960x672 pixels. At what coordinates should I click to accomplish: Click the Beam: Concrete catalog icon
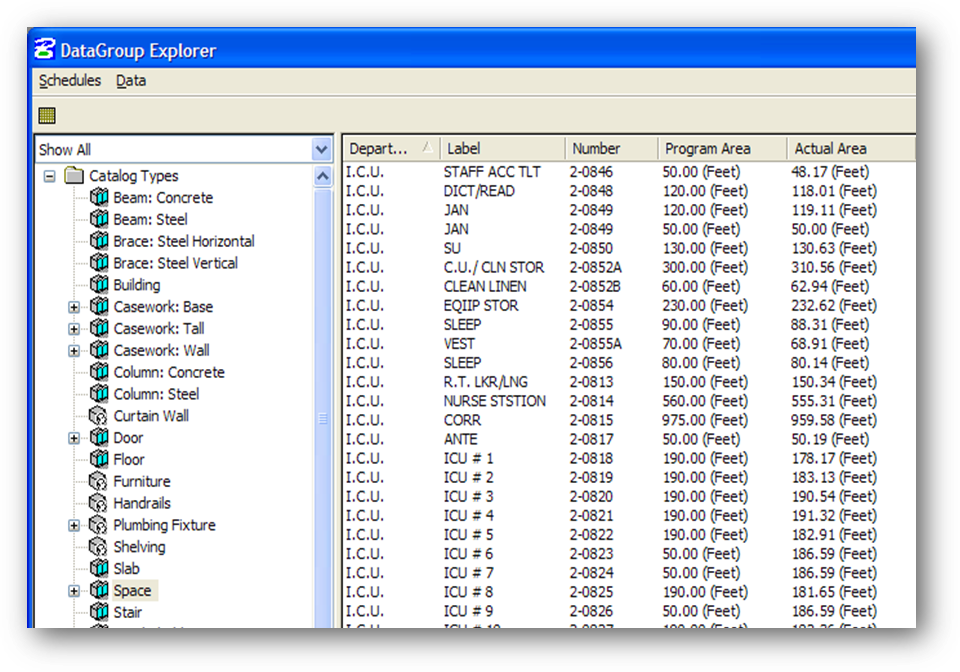pyautogui.click(x=99, y=197)
